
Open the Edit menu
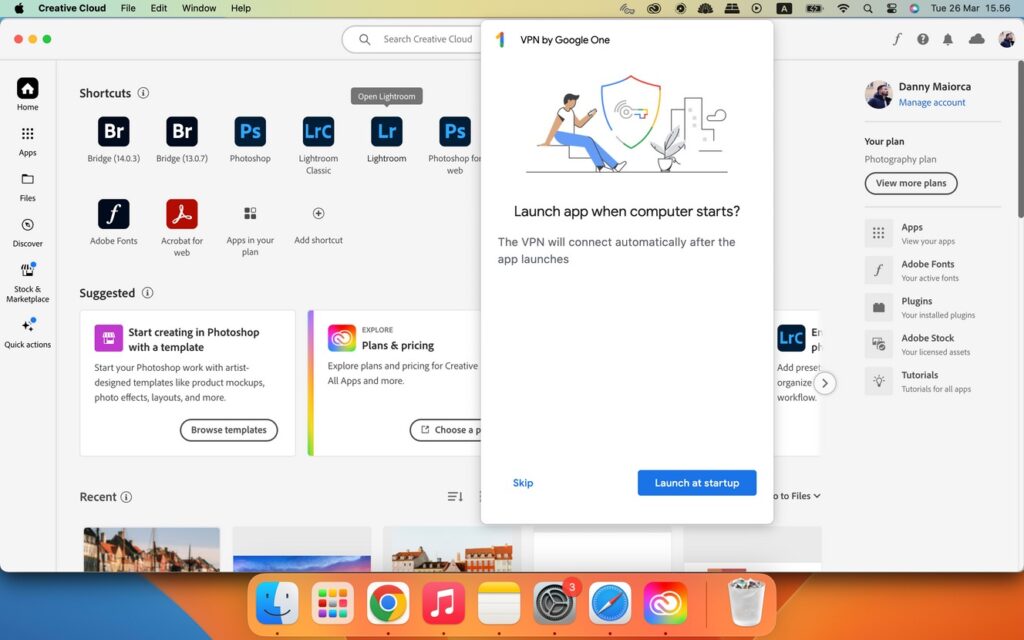(159, 8)
